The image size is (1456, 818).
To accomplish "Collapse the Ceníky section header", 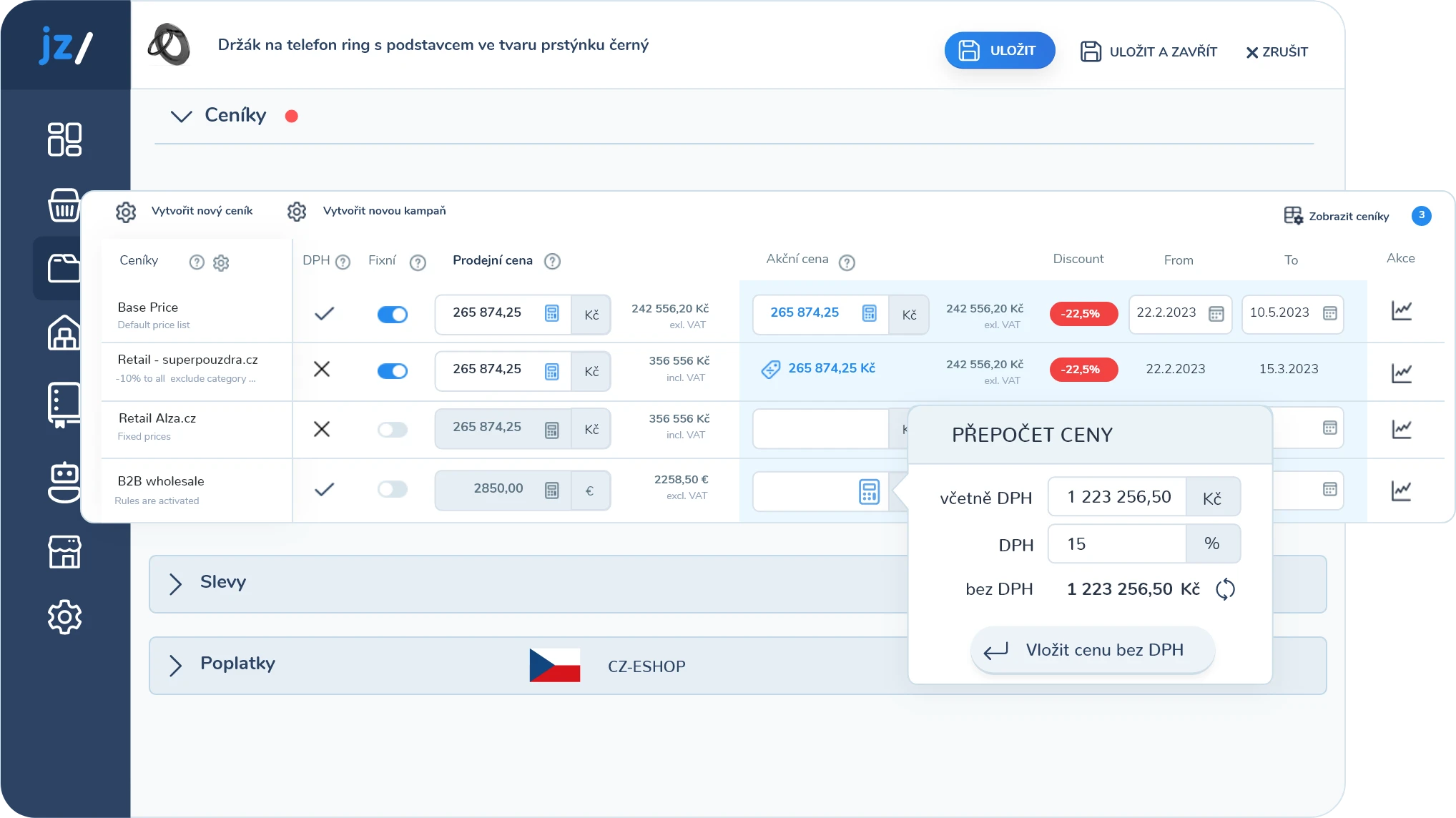I will tap(183, 115).
